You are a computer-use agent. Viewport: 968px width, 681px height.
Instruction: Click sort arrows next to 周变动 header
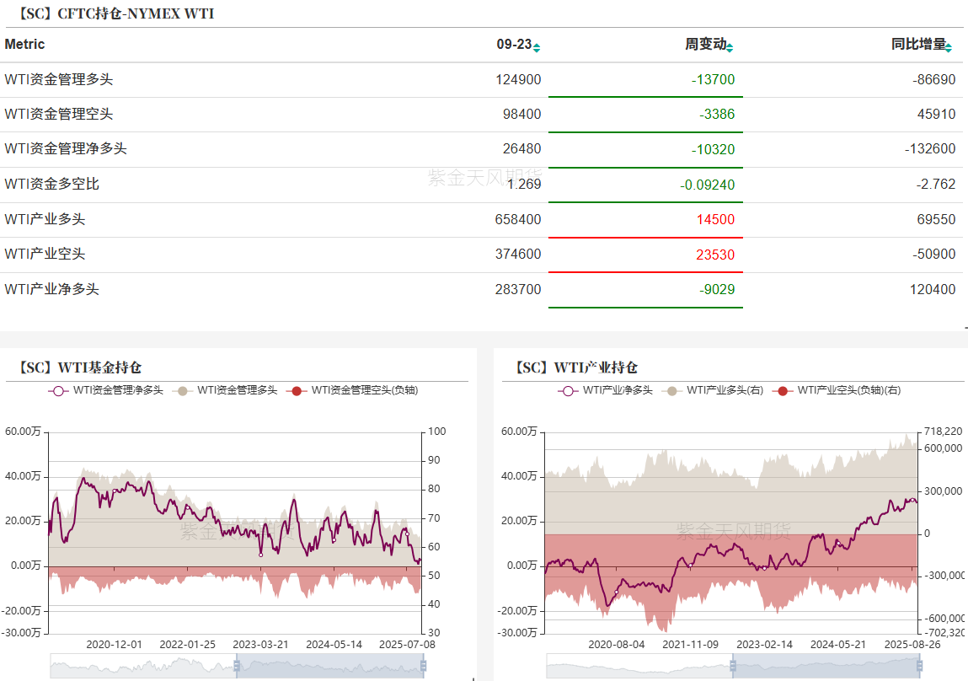730,47
